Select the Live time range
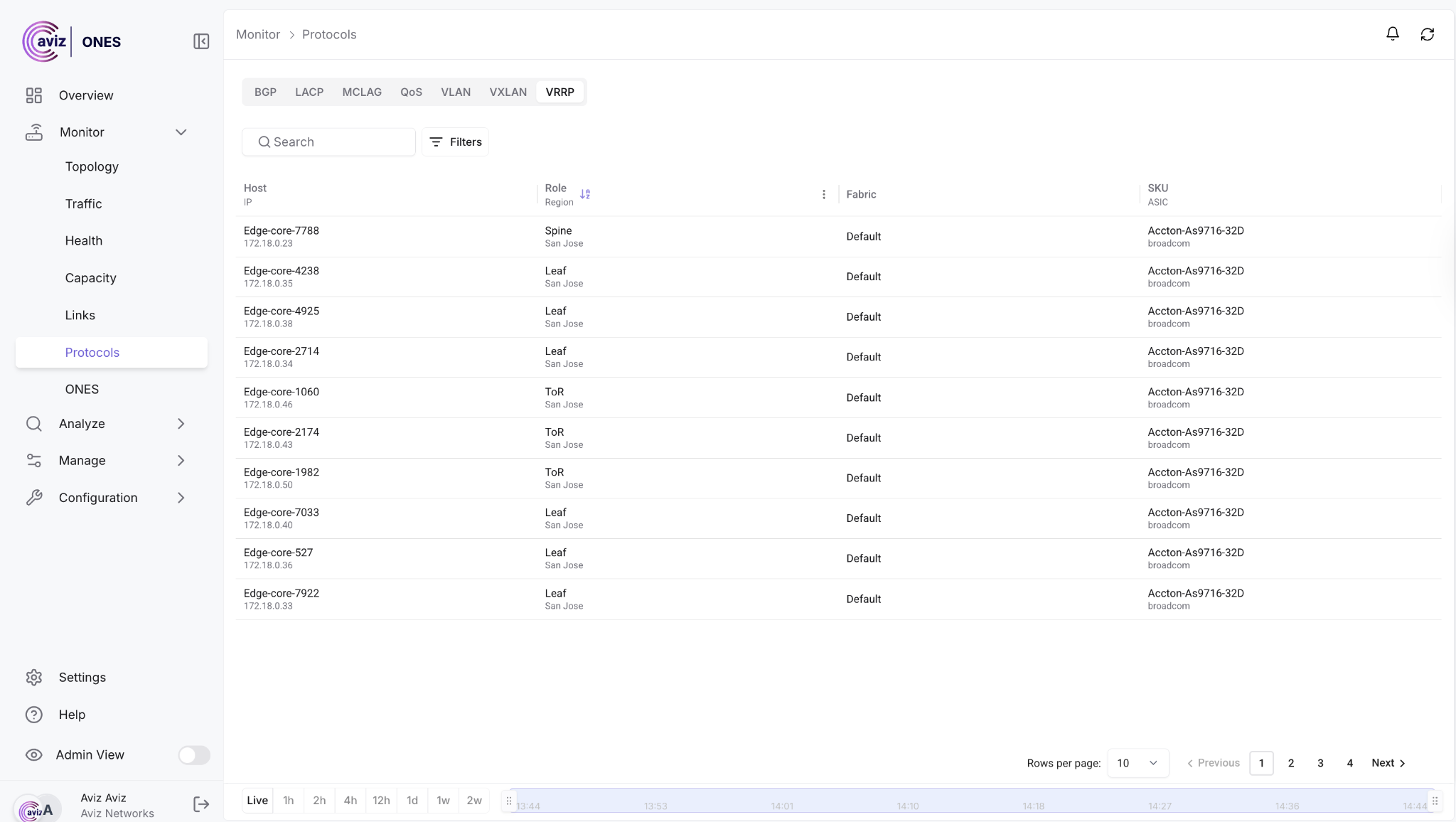 pyautogui.click(x=257, y=801)
